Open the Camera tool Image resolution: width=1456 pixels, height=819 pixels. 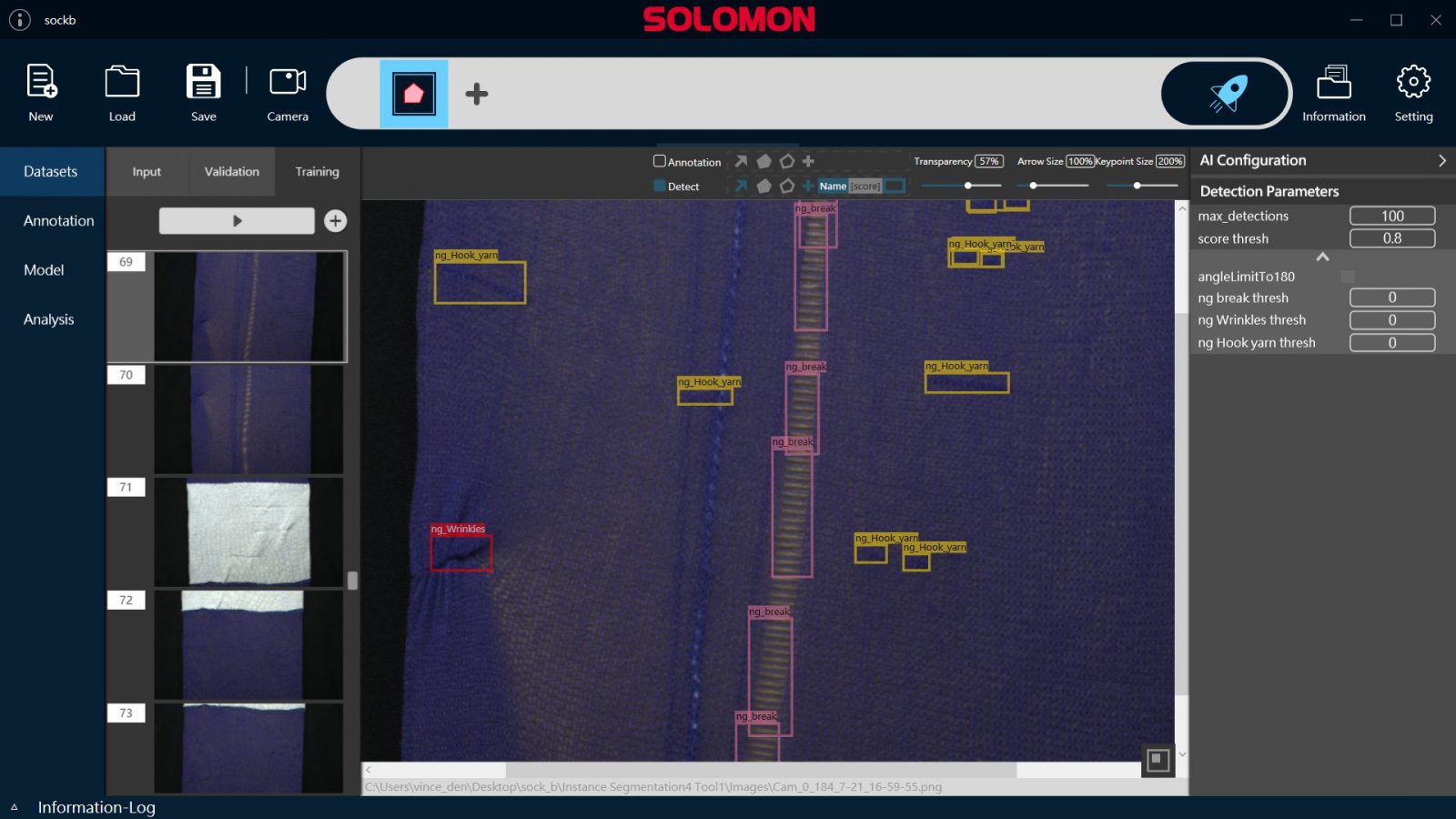(288, 83)
